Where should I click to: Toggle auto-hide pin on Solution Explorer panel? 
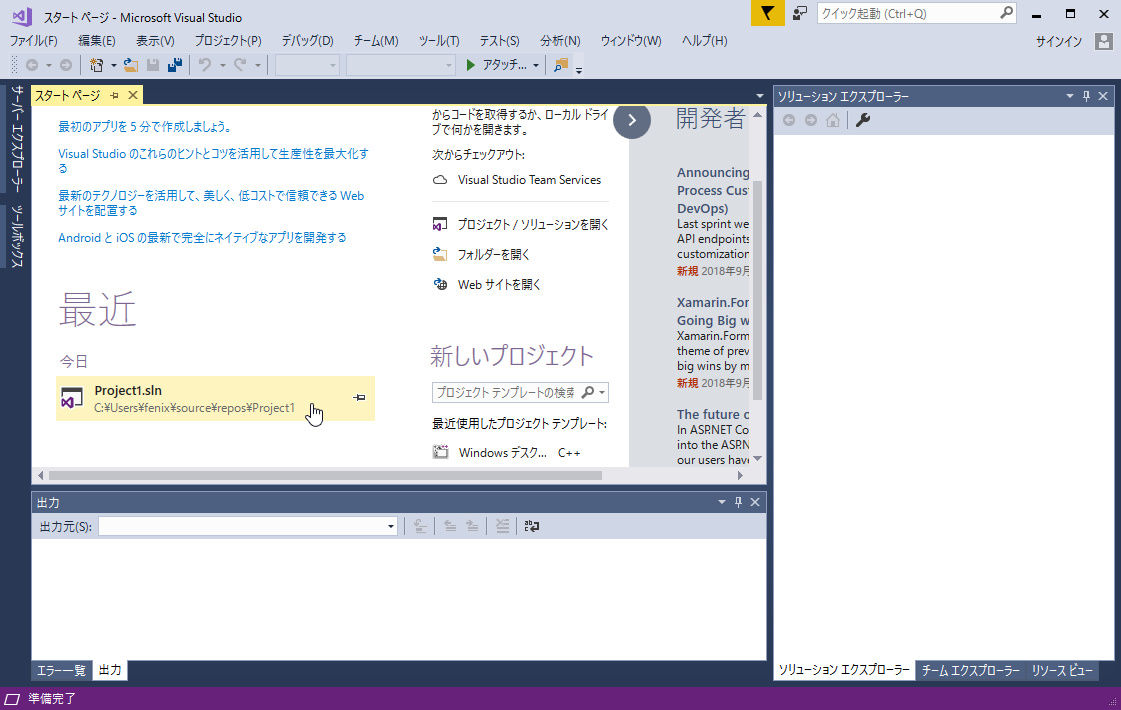1087,96
